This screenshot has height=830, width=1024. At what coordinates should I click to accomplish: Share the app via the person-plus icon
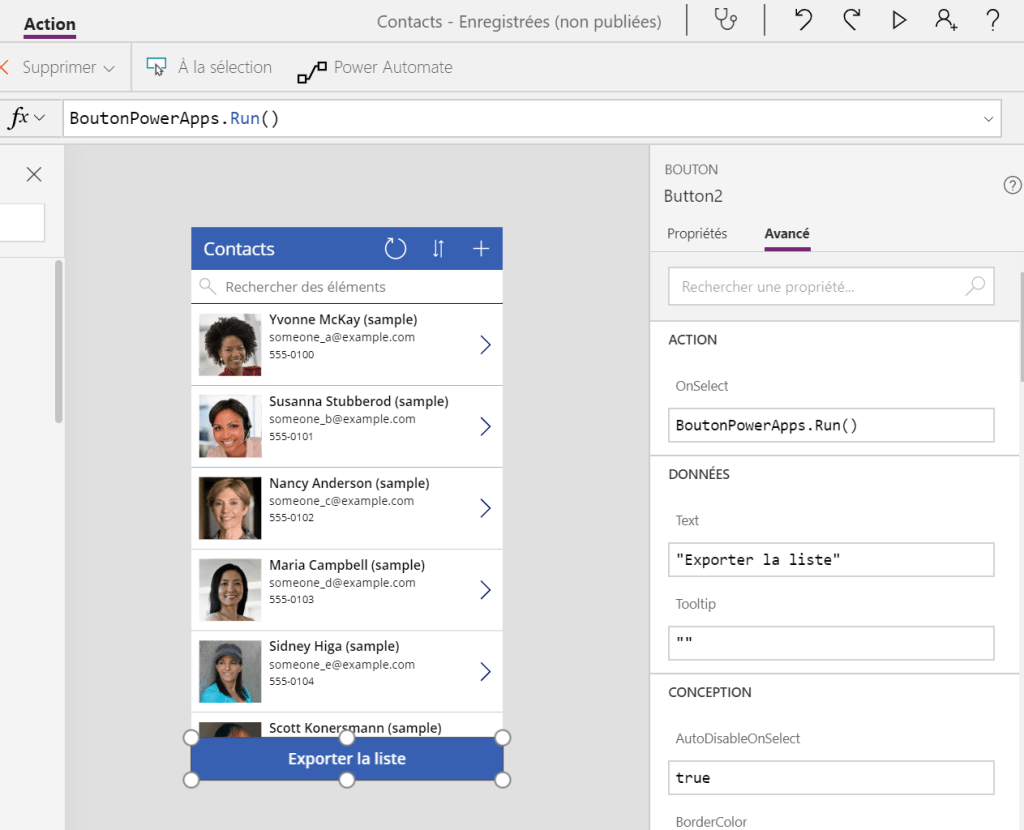click(947, 20)
